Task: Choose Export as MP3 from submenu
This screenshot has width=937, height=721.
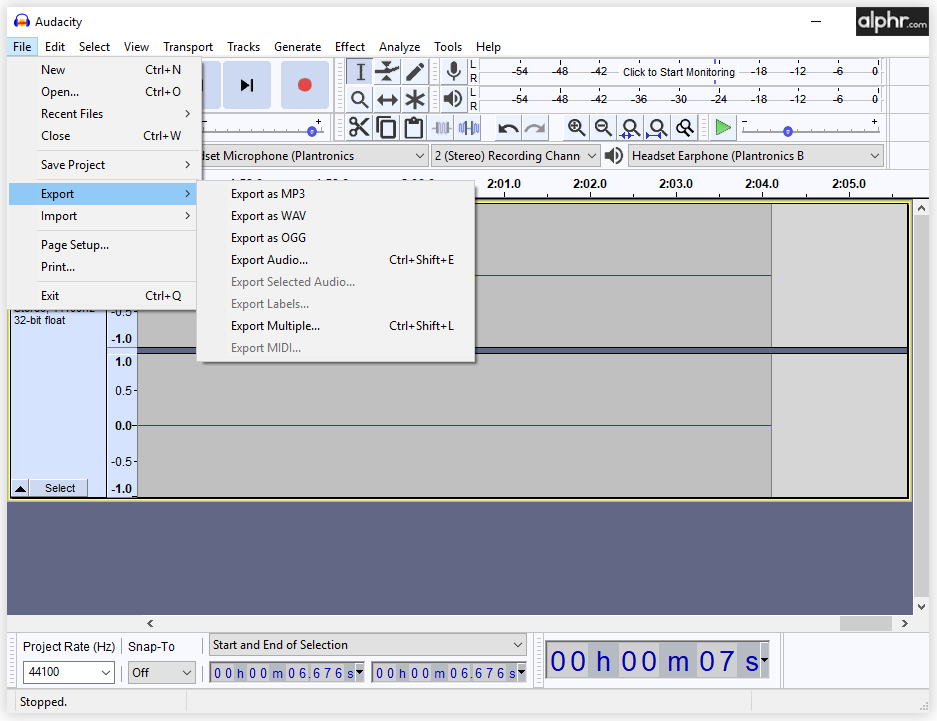Action: click(x=268, y=194)
